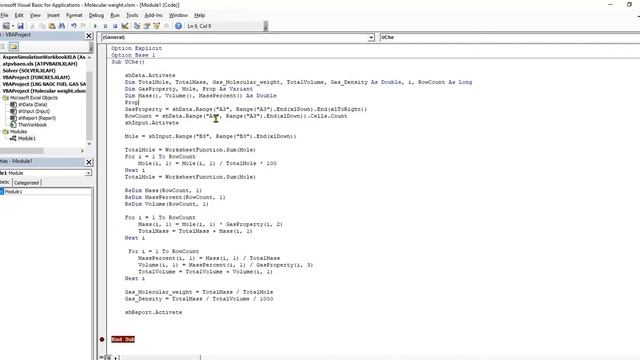Open the Help menu

click(199, 15)
